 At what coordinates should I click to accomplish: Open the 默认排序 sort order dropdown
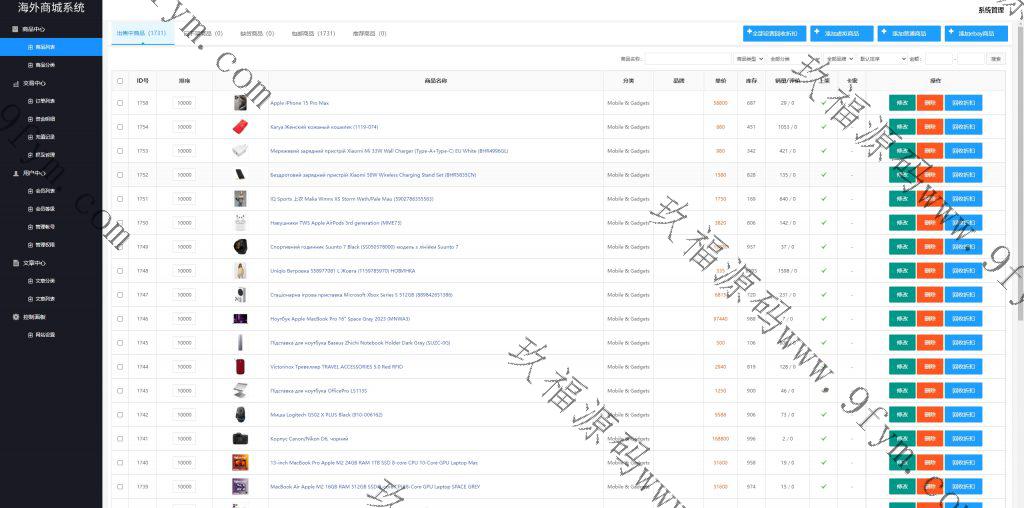tap(882, 59)
